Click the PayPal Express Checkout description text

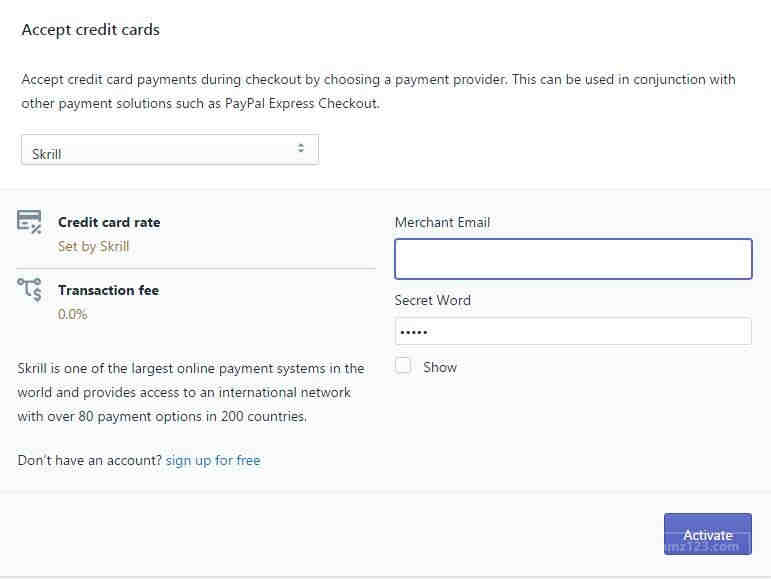point(379,91)
